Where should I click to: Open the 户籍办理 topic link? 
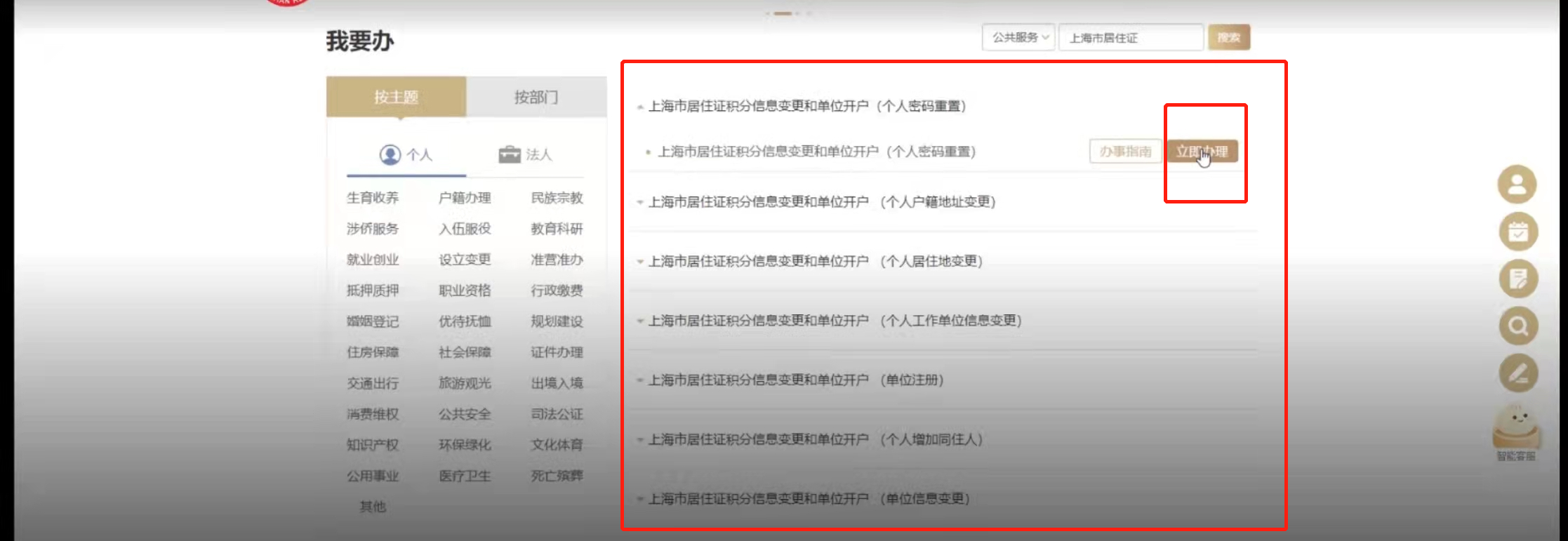pos(465,198)
